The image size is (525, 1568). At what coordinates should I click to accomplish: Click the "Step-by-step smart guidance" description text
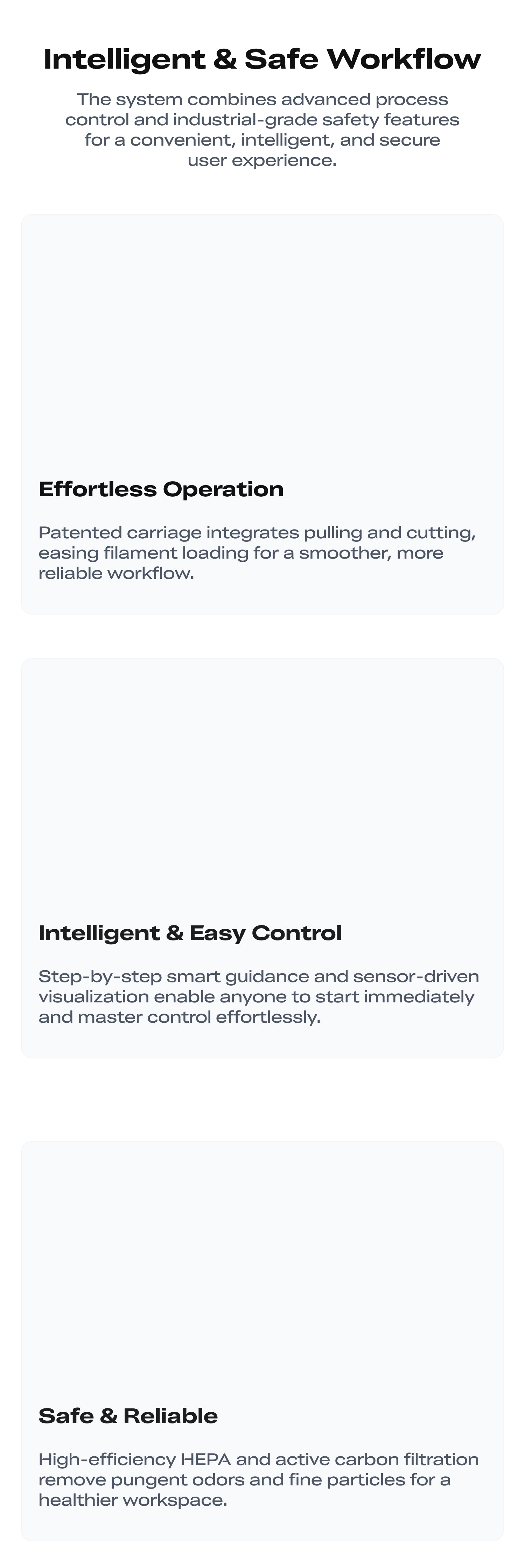[x=258, y=996]
